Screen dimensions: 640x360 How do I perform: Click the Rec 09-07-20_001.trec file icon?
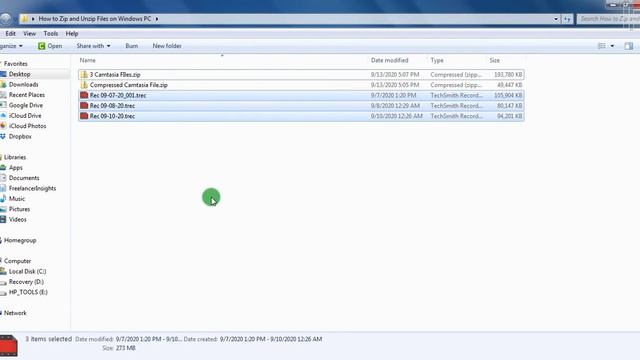pyautogui.click(x=84, y=95)
